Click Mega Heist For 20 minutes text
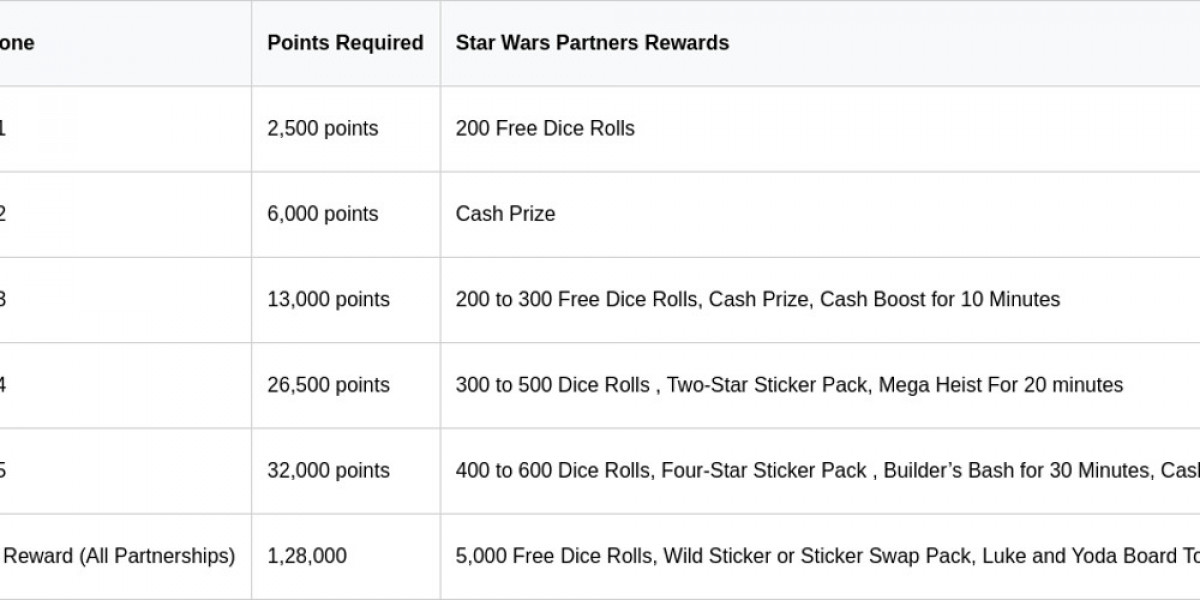Image resolution: width=1200 pixels, height=600 pixels. point(1001,385)
